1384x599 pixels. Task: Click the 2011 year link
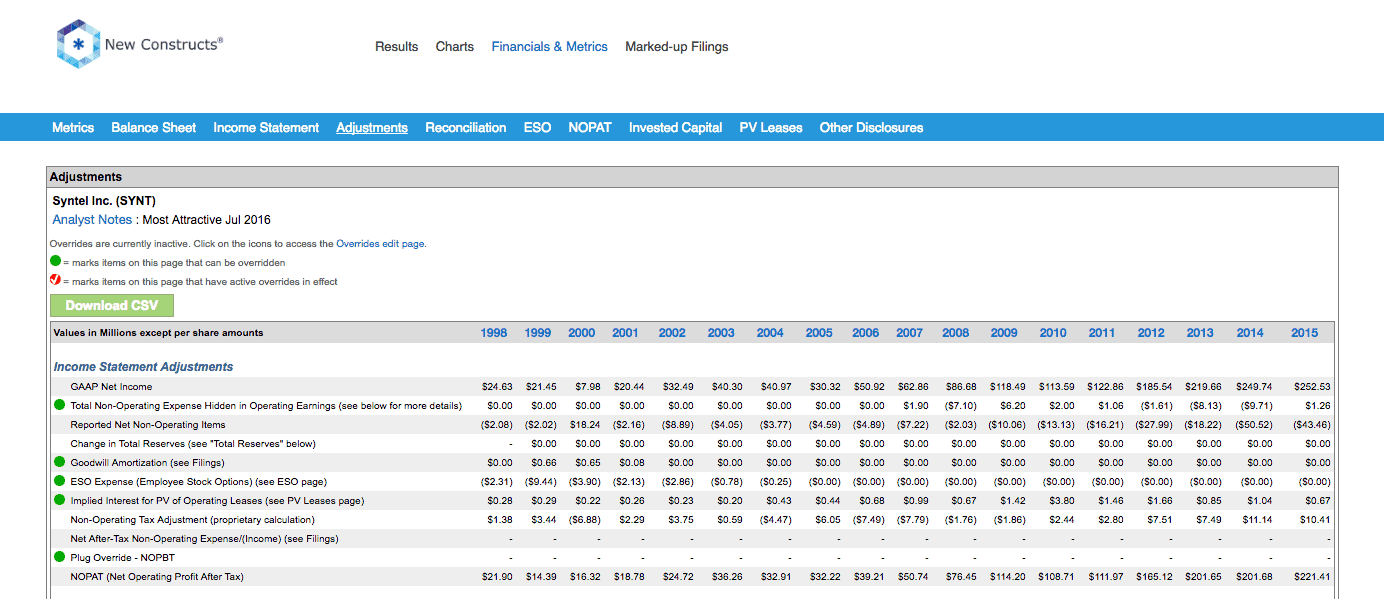1102,333
